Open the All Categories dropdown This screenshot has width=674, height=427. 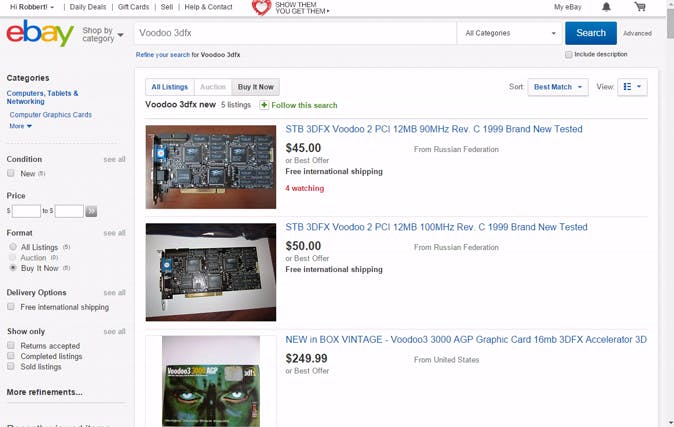pos(510,33)
